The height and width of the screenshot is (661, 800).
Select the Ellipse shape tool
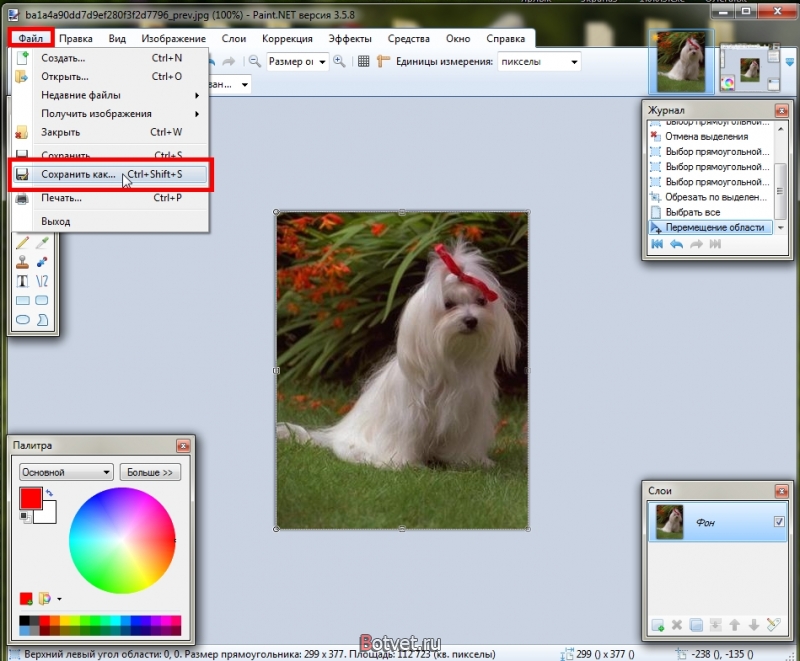coord(22,320)
